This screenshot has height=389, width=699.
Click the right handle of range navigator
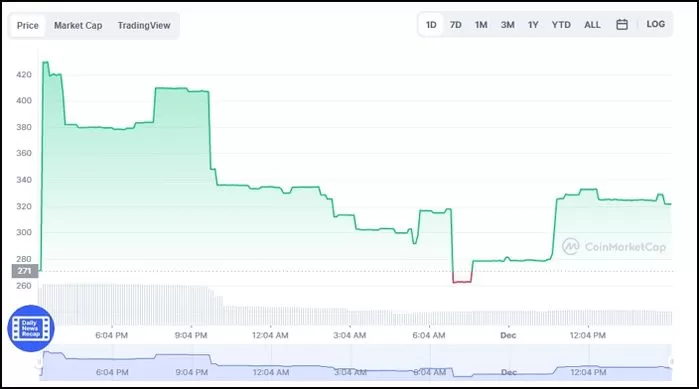click(x=672, y=362)
